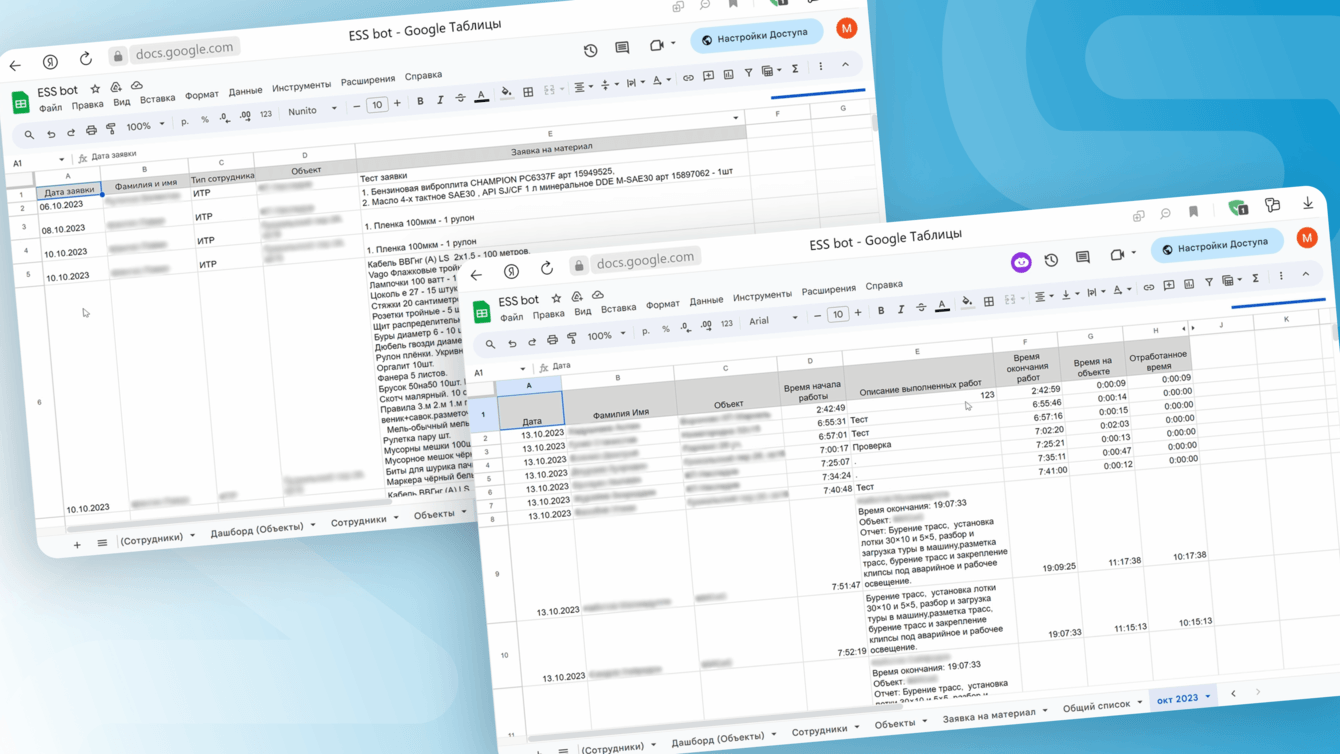The image size is (1340, 754).
Task: Open the account avatar M in front window
Action: 1307,238
